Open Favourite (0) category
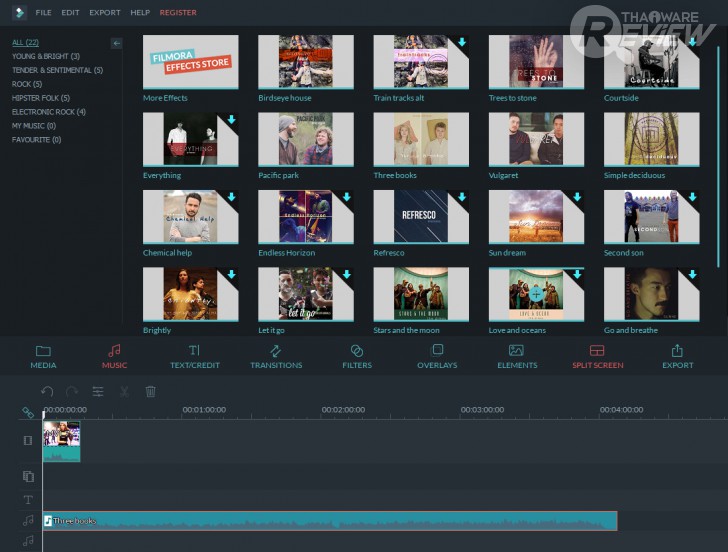The width and height of the screenshot is (728, 552). 36,140
